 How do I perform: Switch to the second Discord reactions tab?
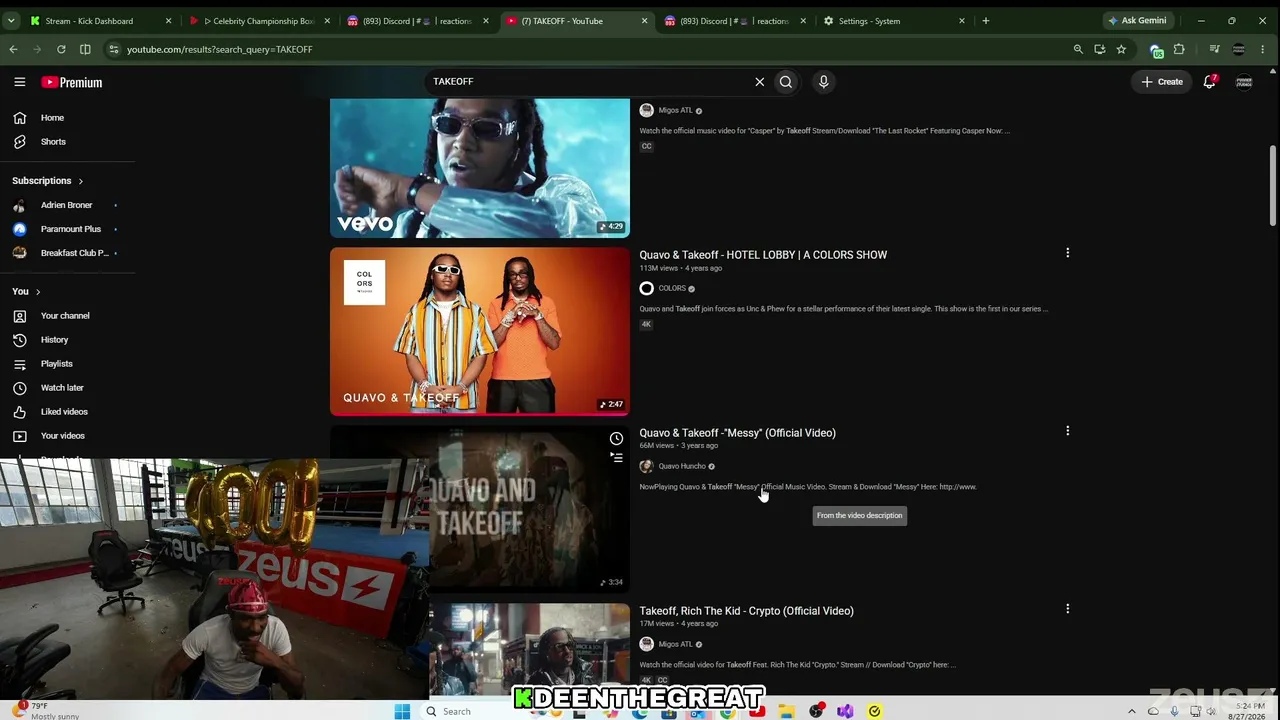tap(734, 21)
